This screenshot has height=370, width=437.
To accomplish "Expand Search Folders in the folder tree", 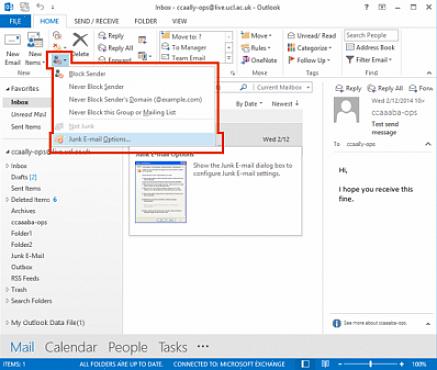I will (7, 301).
